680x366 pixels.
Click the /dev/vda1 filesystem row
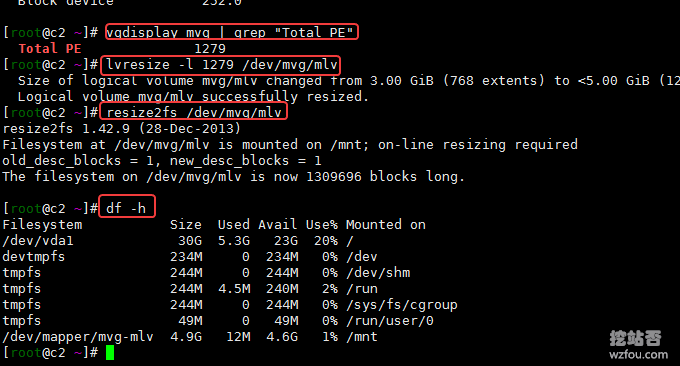tap(178, 241)
